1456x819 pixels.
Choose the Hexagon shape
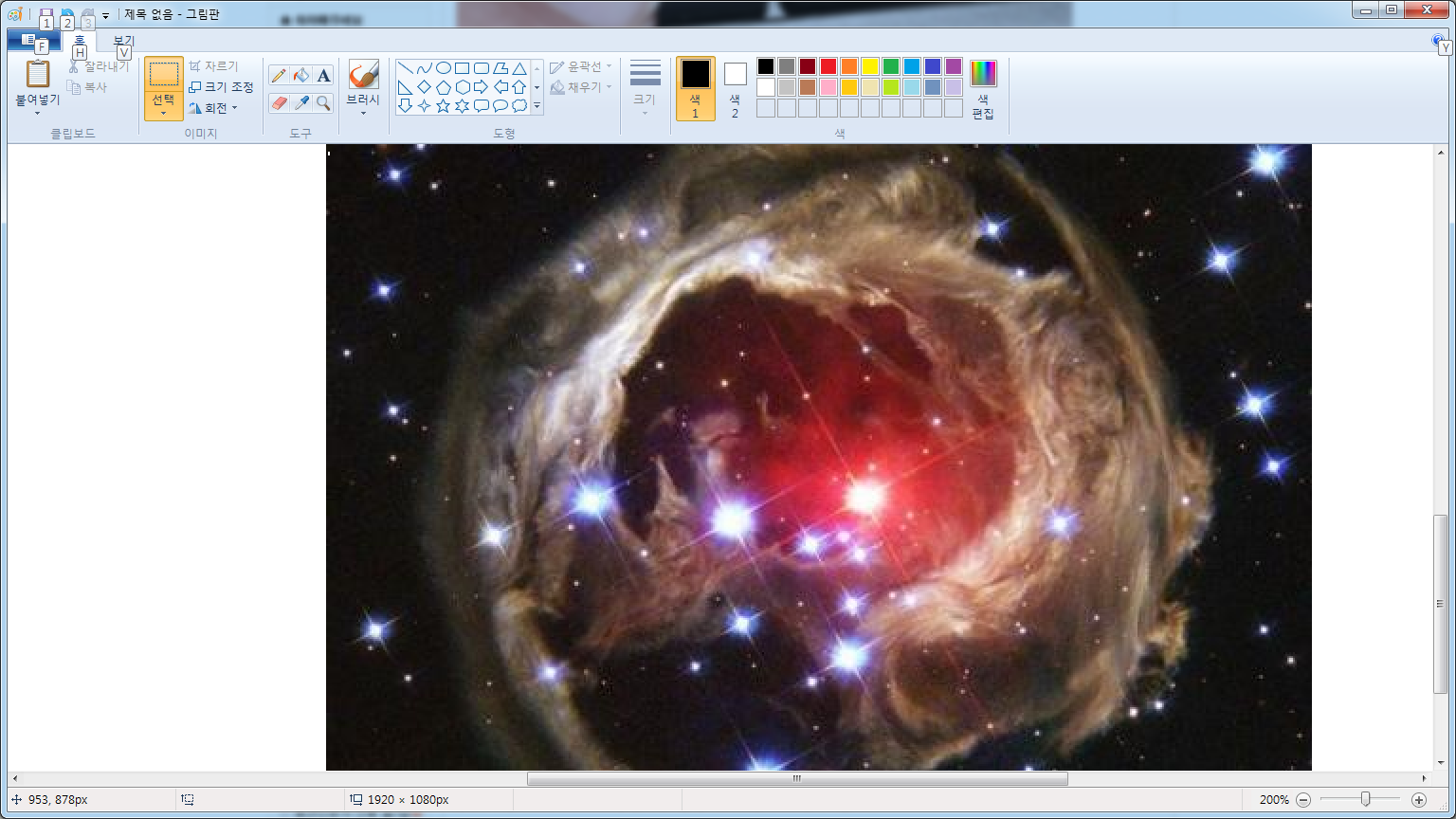pyautogui.click(x=462, y=87)
